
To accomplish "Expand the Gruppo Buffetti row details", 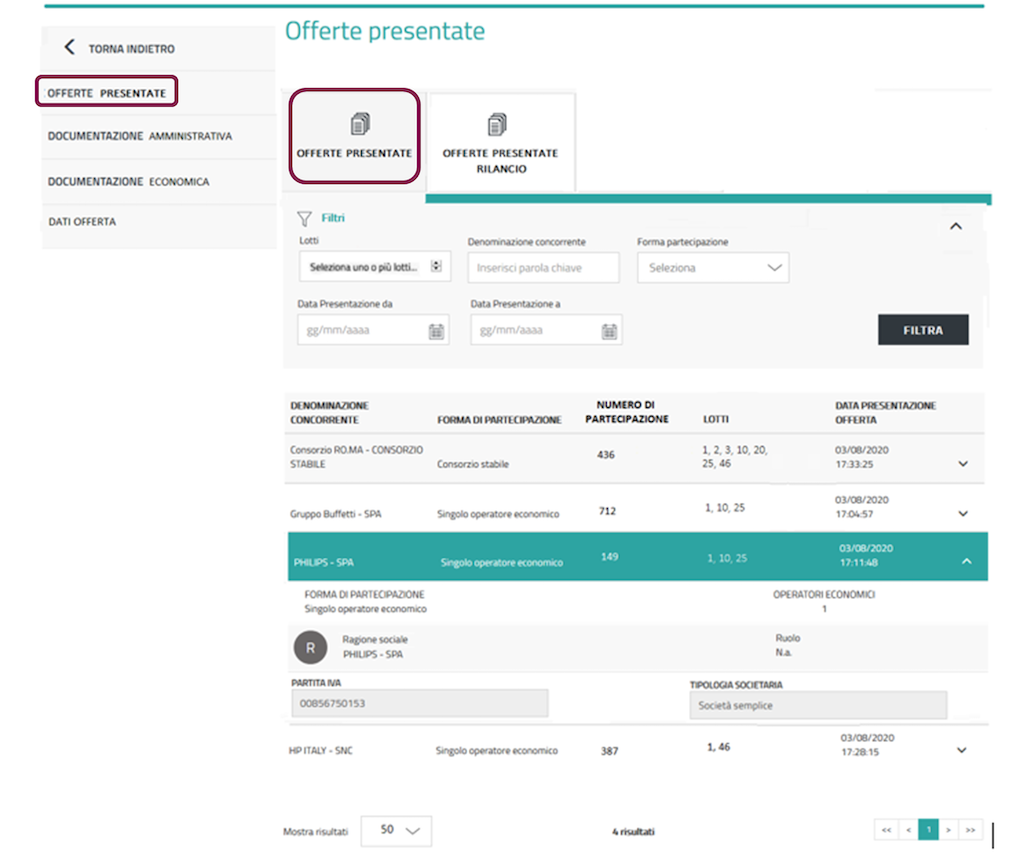I will 963,514.
